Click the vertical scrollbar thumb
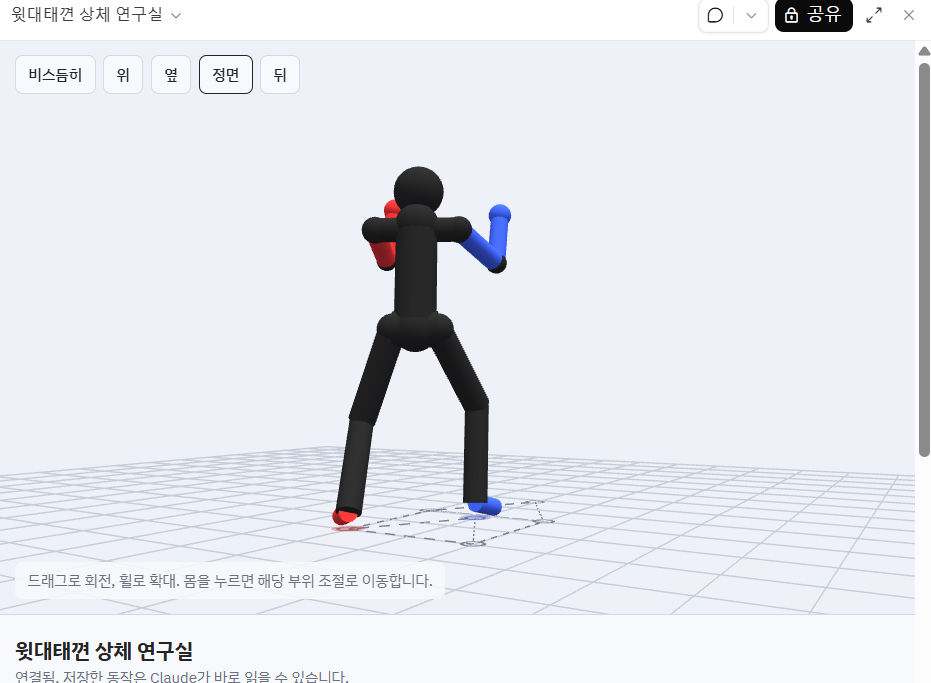The width and height of the screenshot is (931, 683). click(924, 260)
